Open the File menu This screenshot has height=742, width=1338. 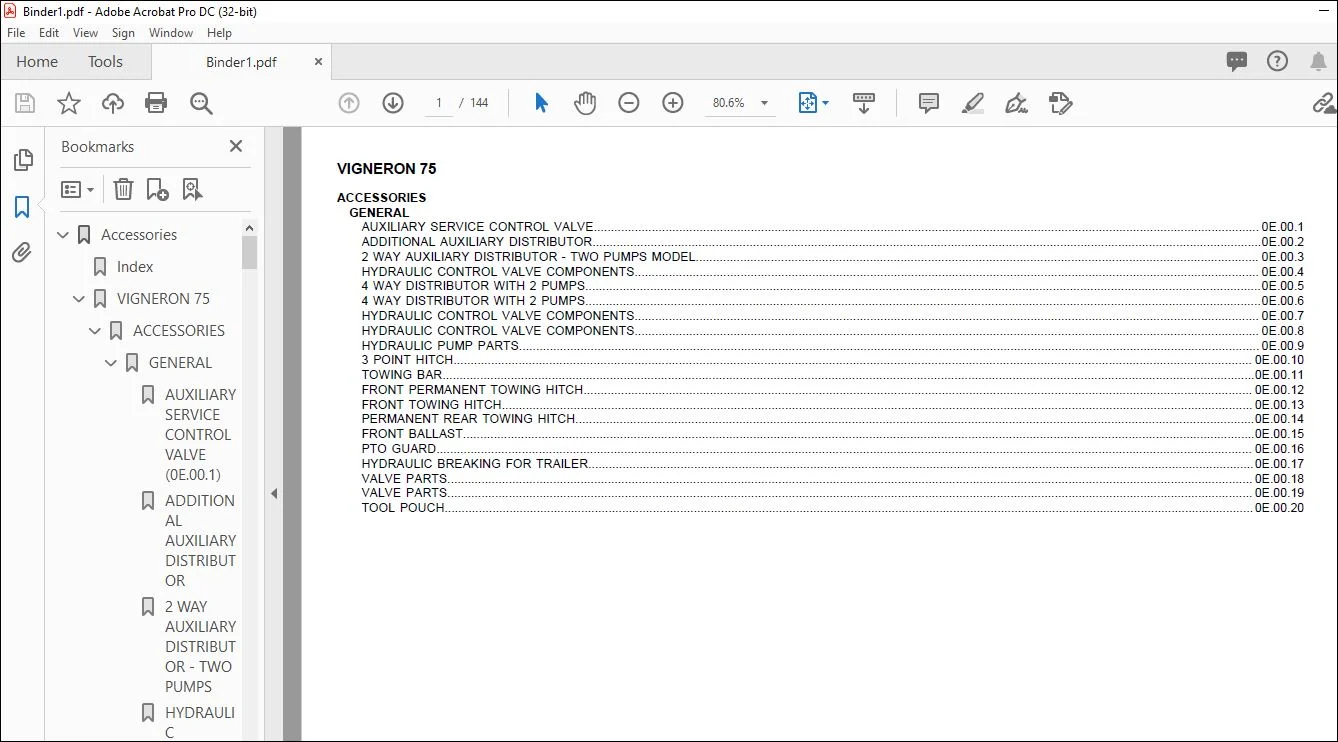click(x=16, y=33)
